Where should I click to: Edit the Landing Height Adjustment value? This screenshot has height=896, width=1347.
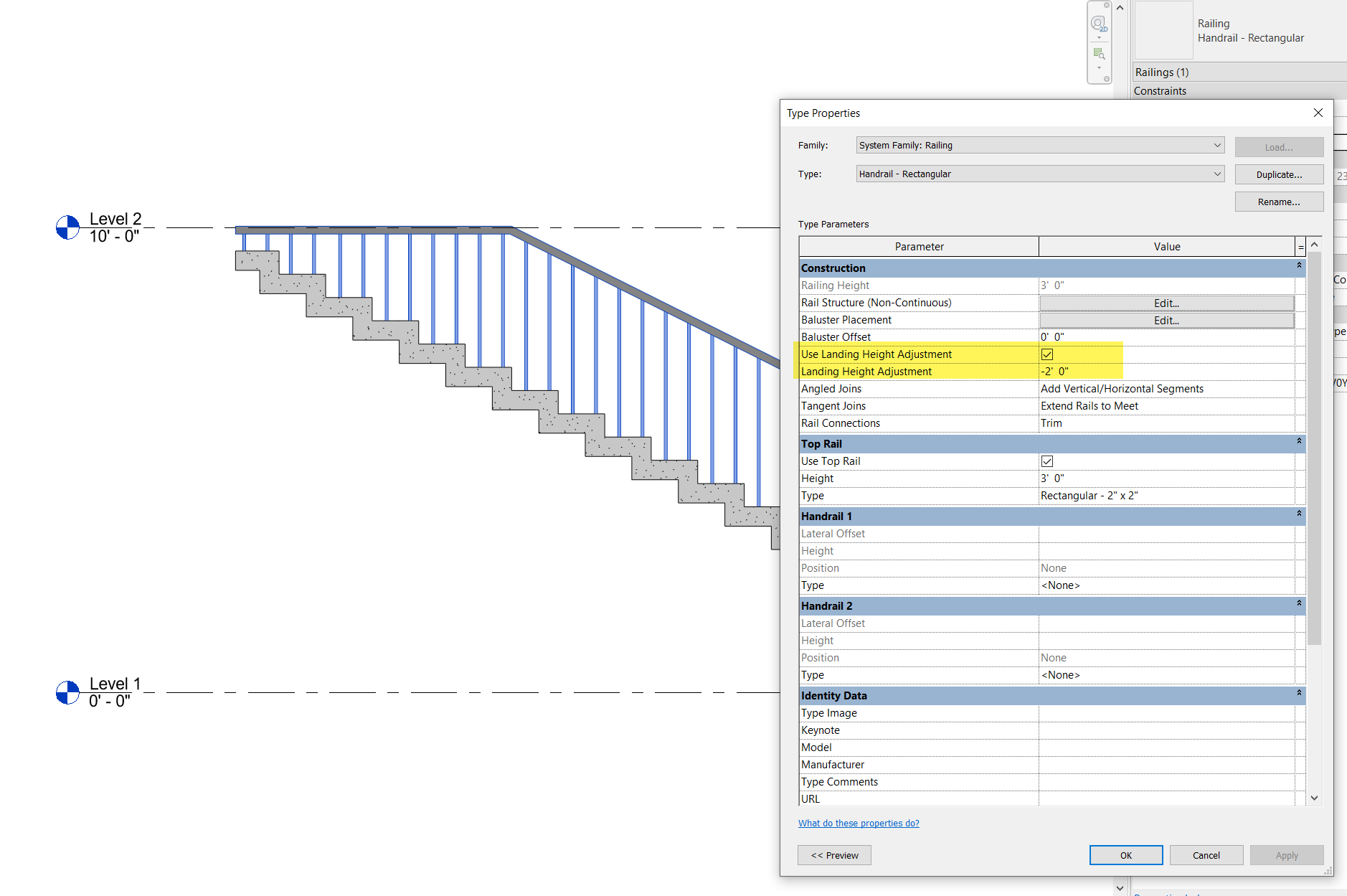coord(1054,371)
